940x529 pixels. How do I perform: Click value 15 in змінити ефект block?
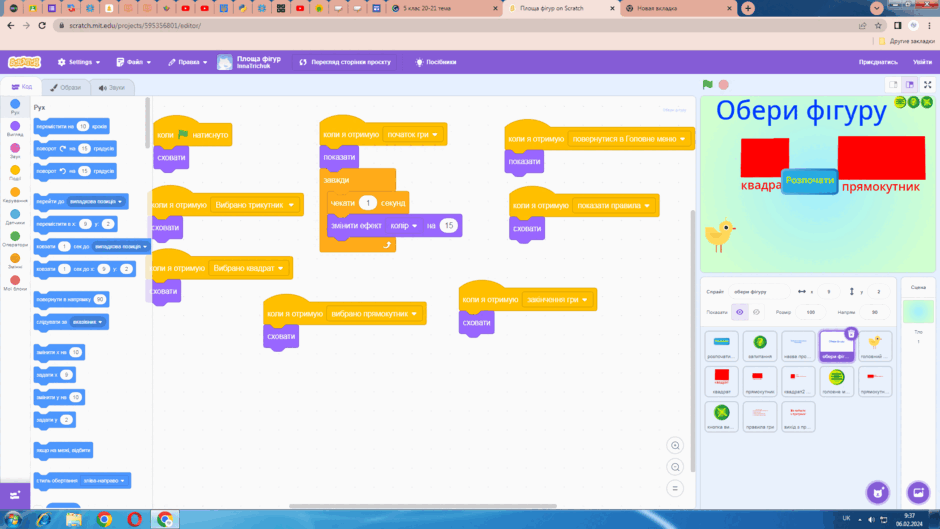(448, 226)
